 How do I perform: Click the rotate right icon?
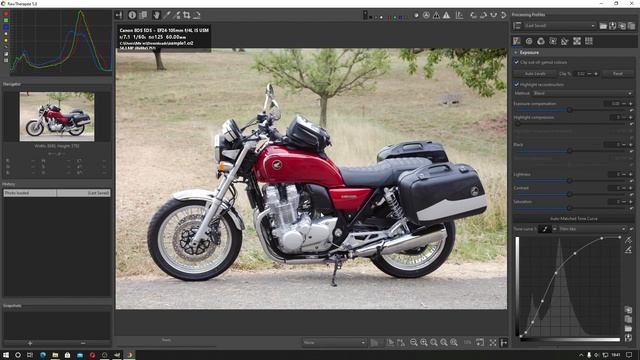[x=483, y=15]
